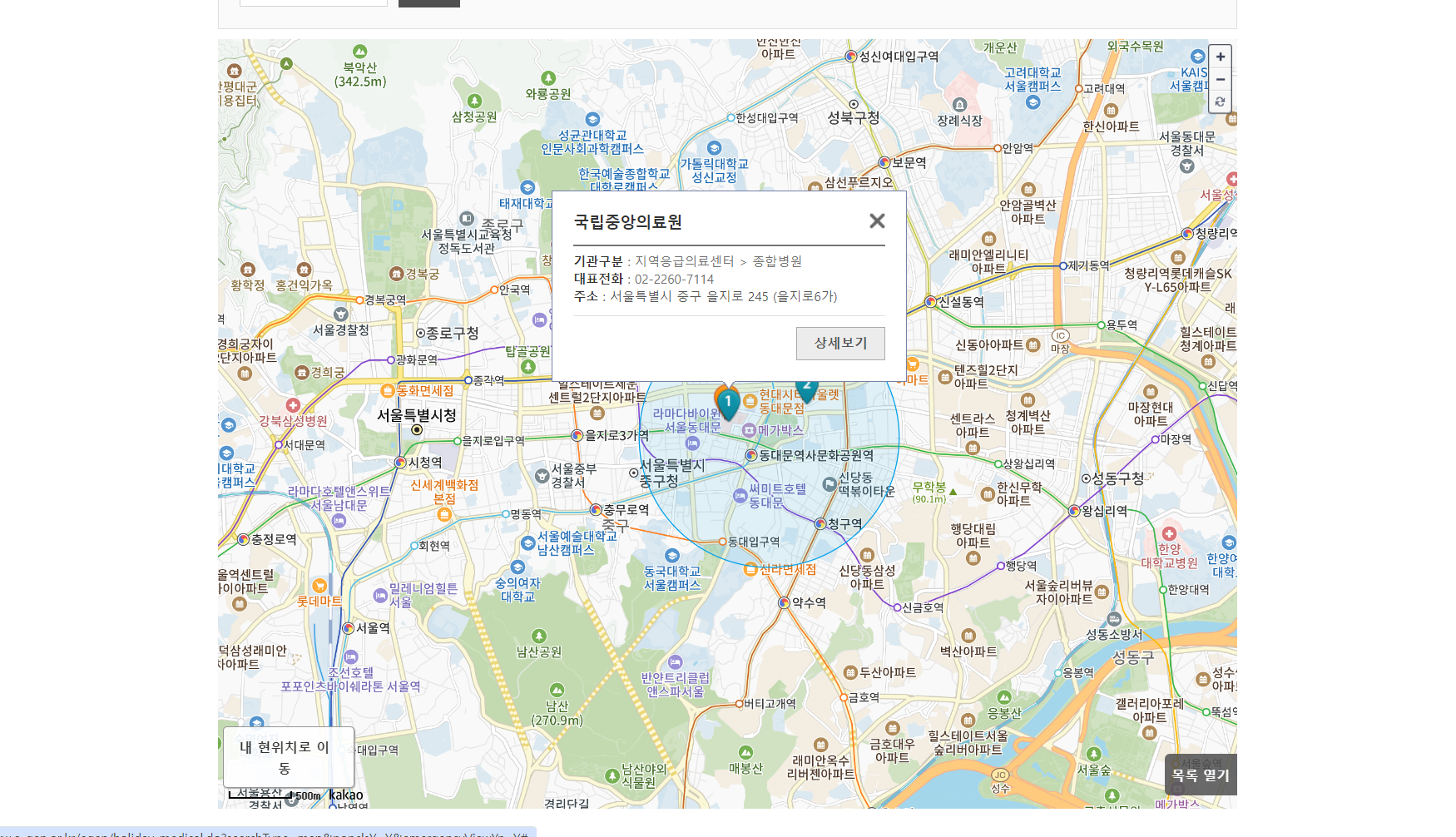Click the 무학봉 (90.1m) peak label
The image size is (1456, 837).
929,492
